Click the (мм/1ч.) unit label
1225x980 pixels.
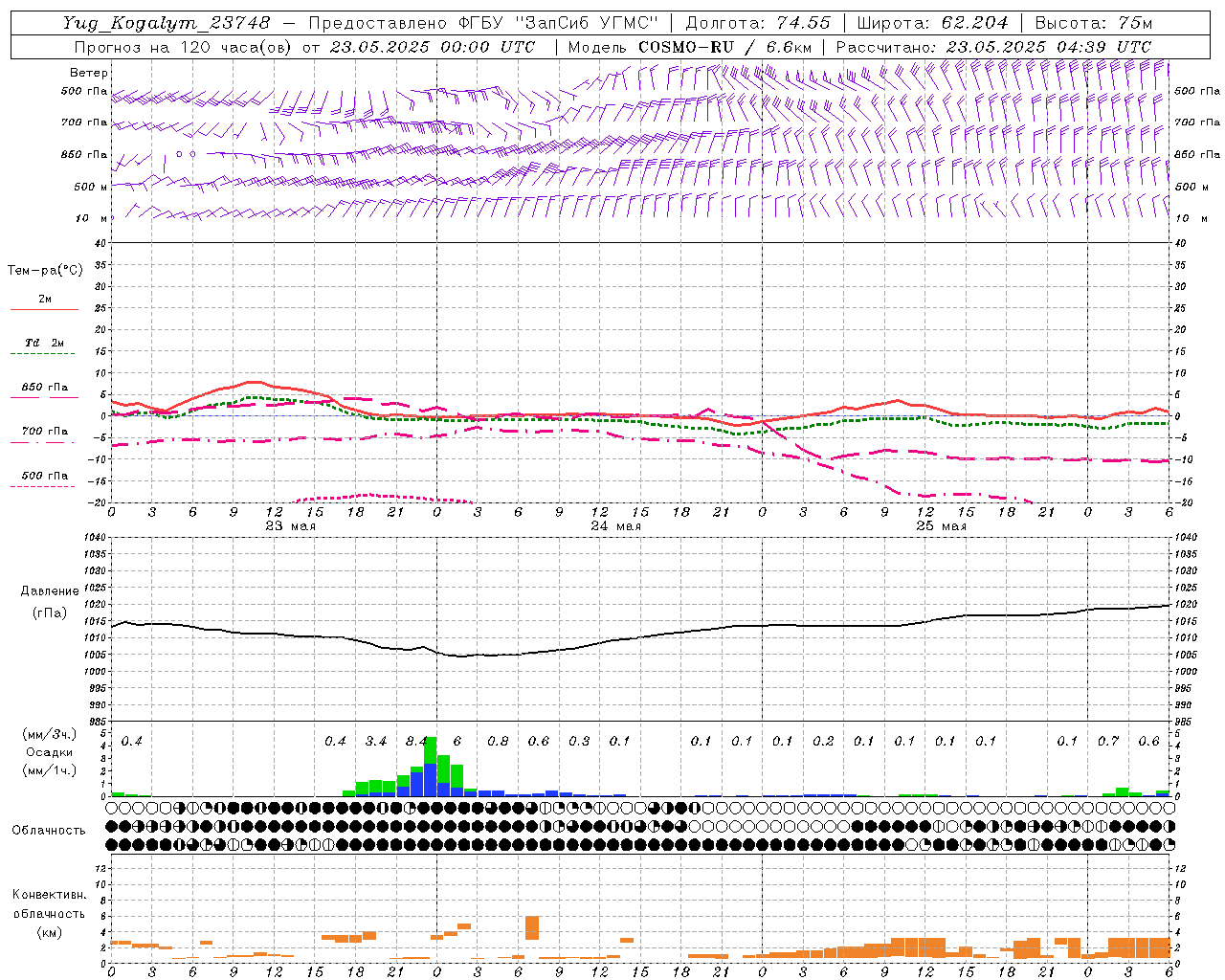pos(49,770)
